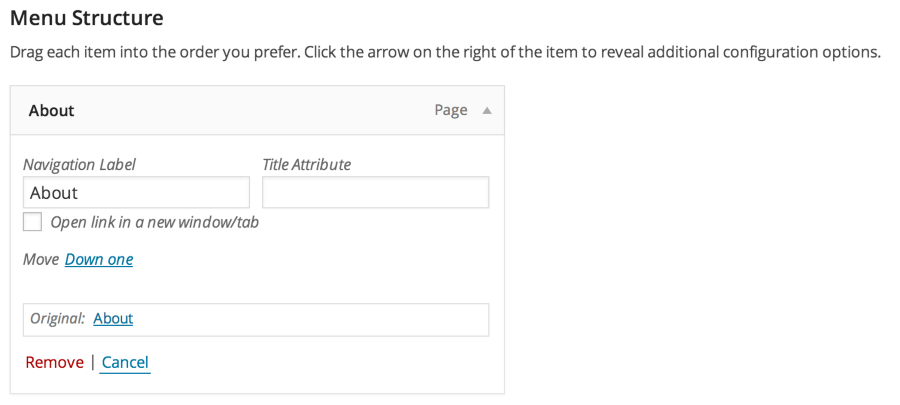Screen dimensions: 900x405
Task: Click blank area of About header bar
Action: 250,111
